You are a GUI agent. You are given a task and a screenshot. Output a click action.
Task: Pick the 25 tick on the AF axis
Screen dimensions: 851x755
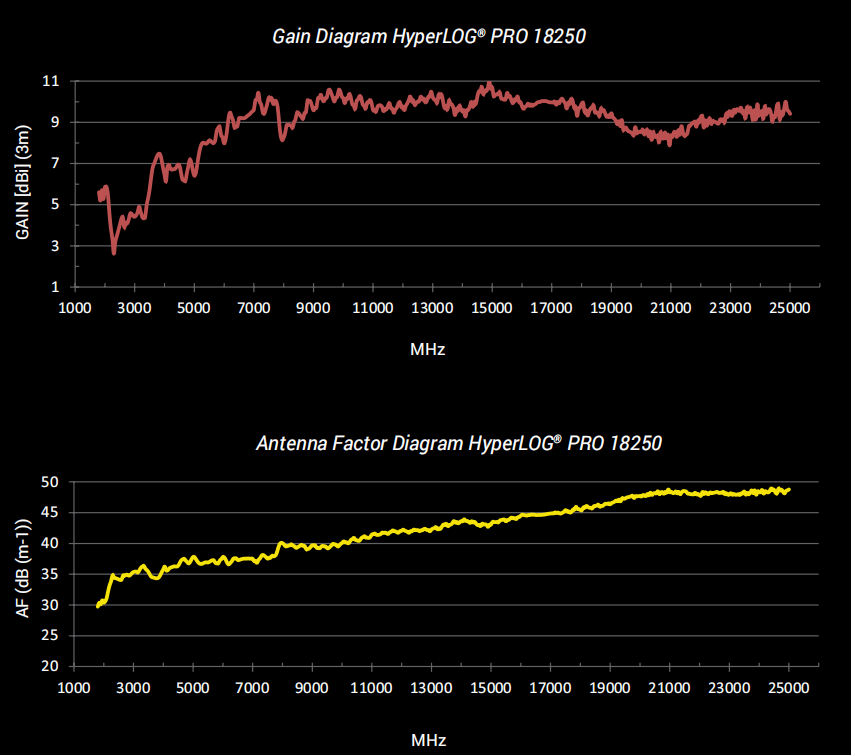[49, 636]
